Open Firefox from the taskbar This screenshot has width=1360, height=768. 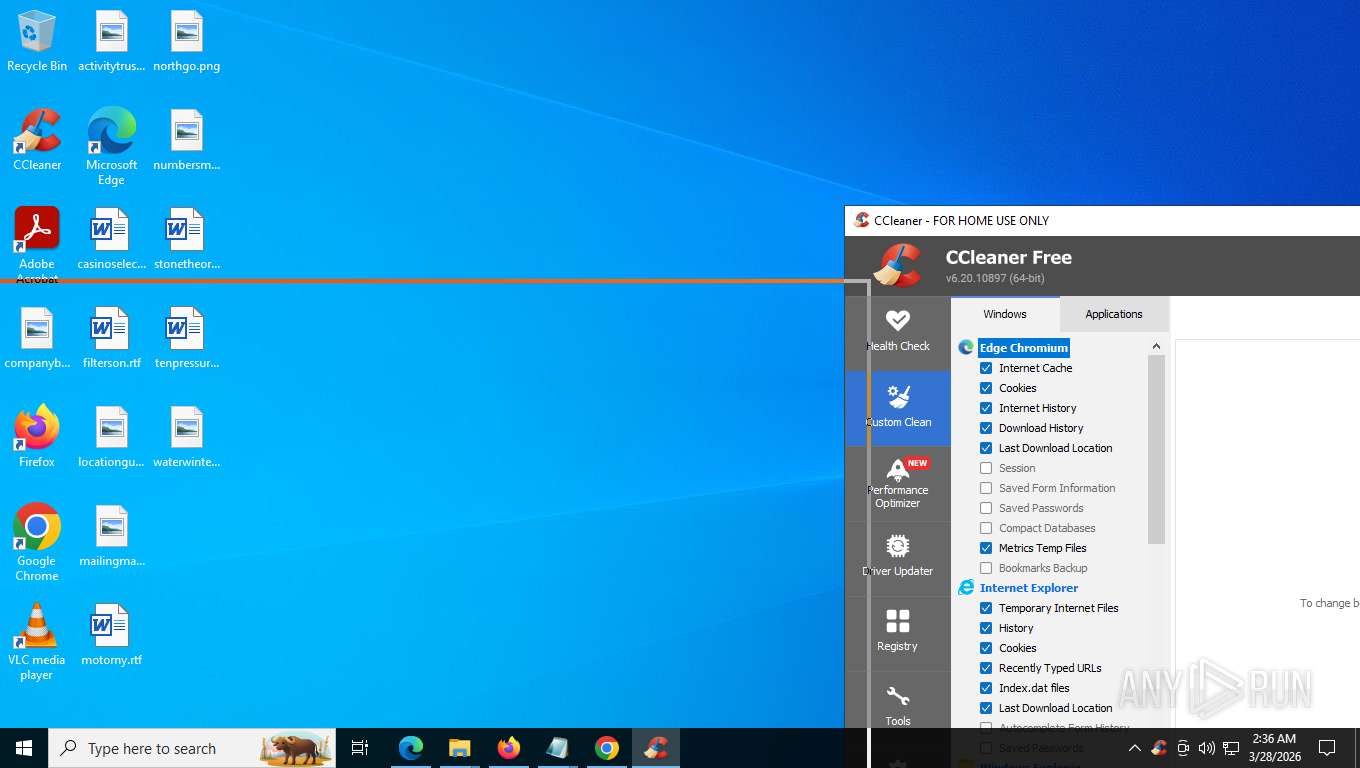[x=509, y=748]
